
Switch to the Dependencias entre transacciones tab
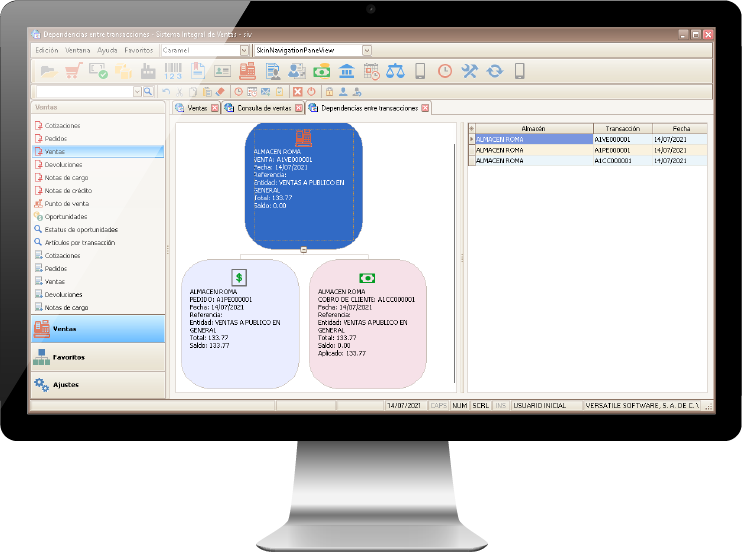pyautogui.click(x=369, y=108)
